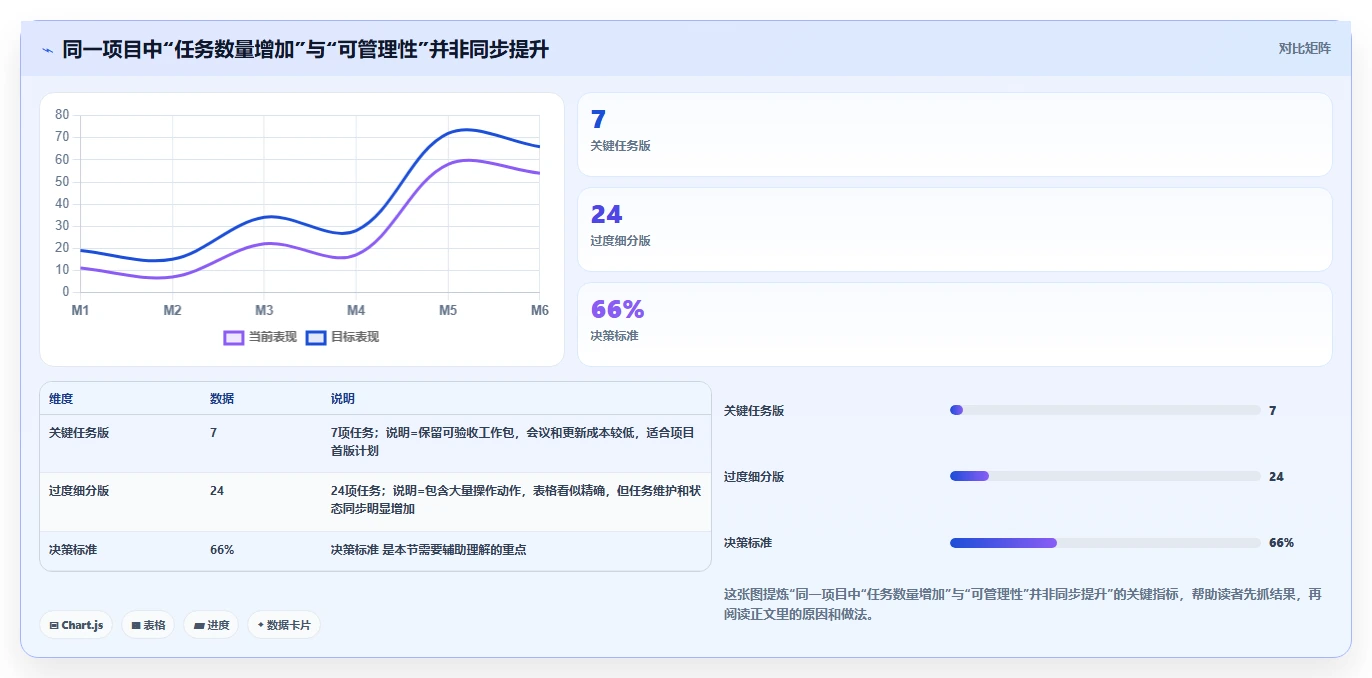Viewport: 1372px width, 678px height.
Task: Click the M1 label on the chart axis
Action: 80,311
